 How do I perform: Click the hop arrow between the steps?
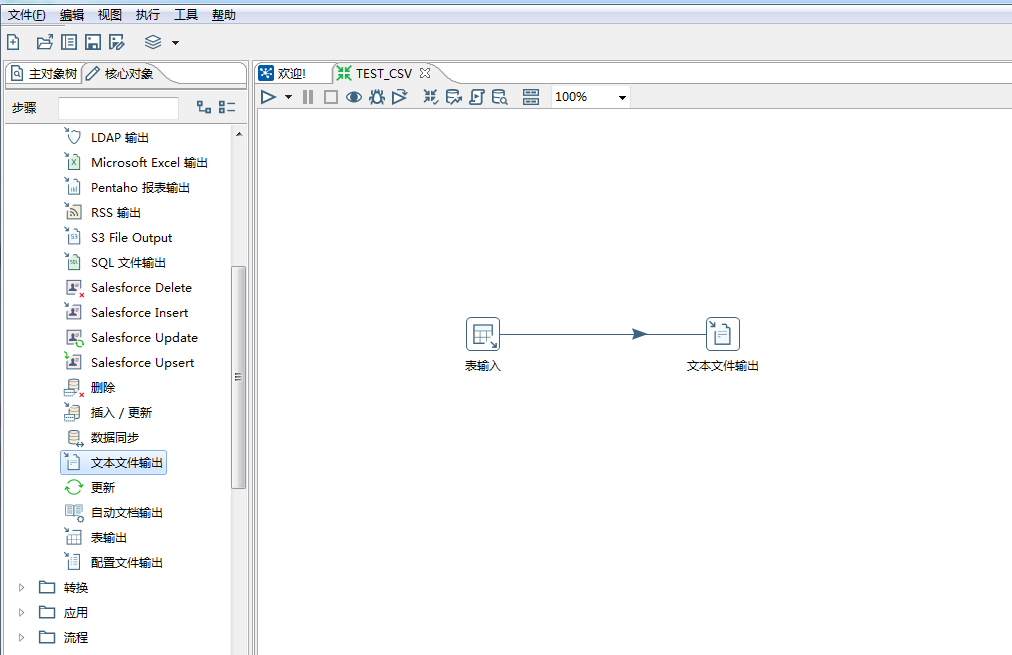[639, 334]
